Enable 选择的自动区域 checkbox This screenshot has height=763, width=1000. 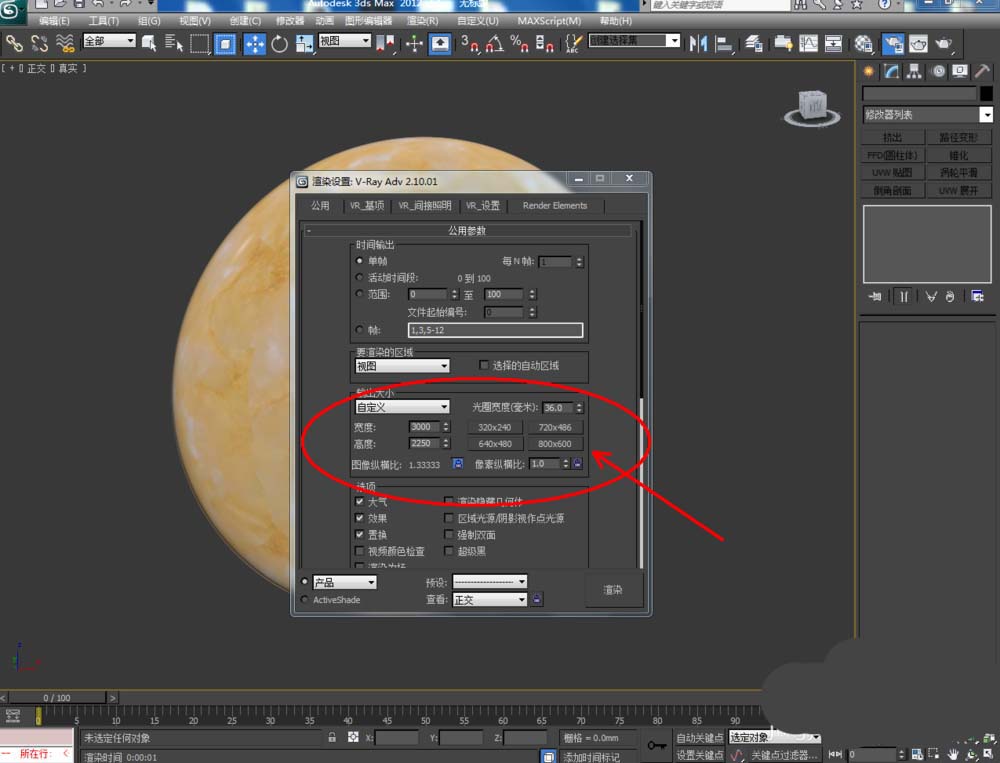pyautogui.click(x=484, y=365)
